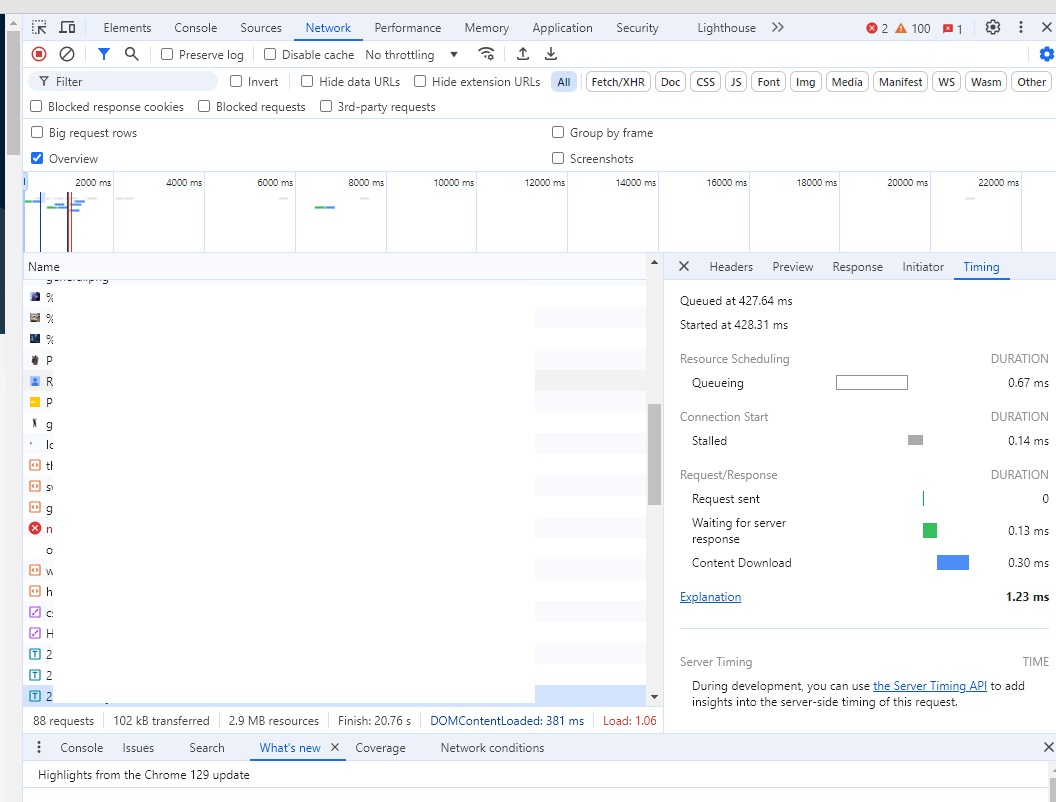
Task: Import HAR file with upload arrow
Action: pos(523,54)
